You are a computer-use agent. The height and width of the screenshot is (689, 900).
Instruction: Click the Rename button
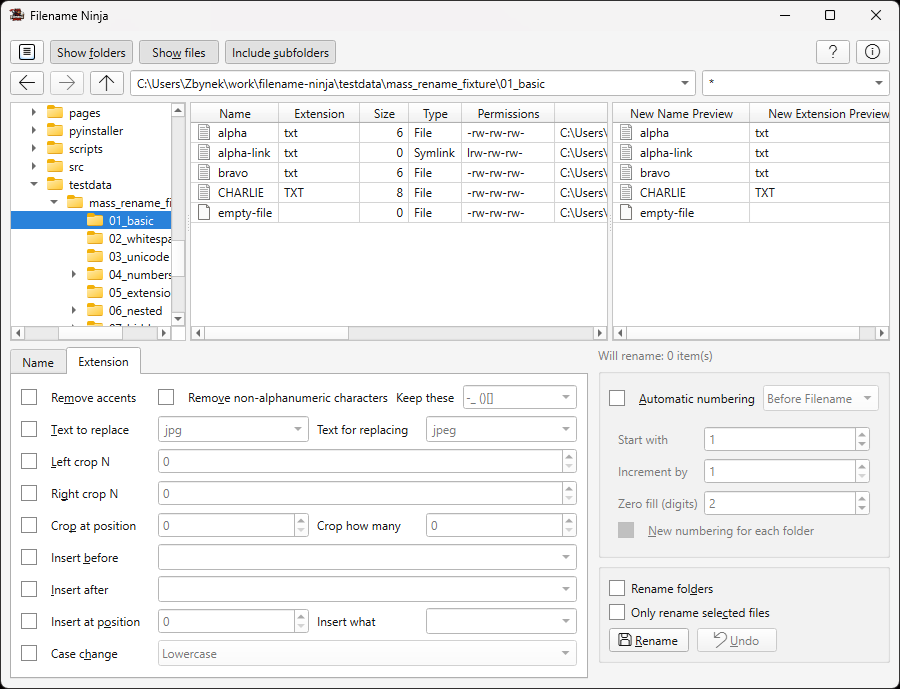(x=648, y=639)
